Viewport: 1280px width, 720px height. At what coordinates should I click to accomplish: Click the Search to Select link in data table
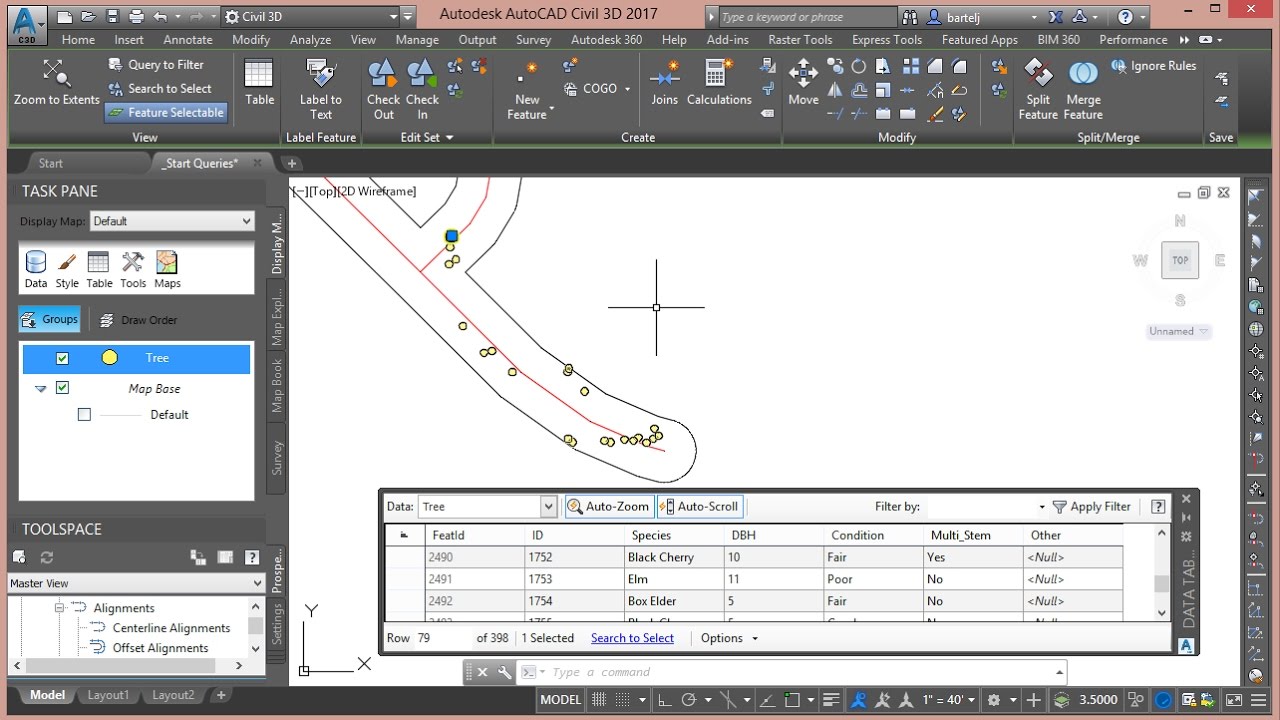632,638
